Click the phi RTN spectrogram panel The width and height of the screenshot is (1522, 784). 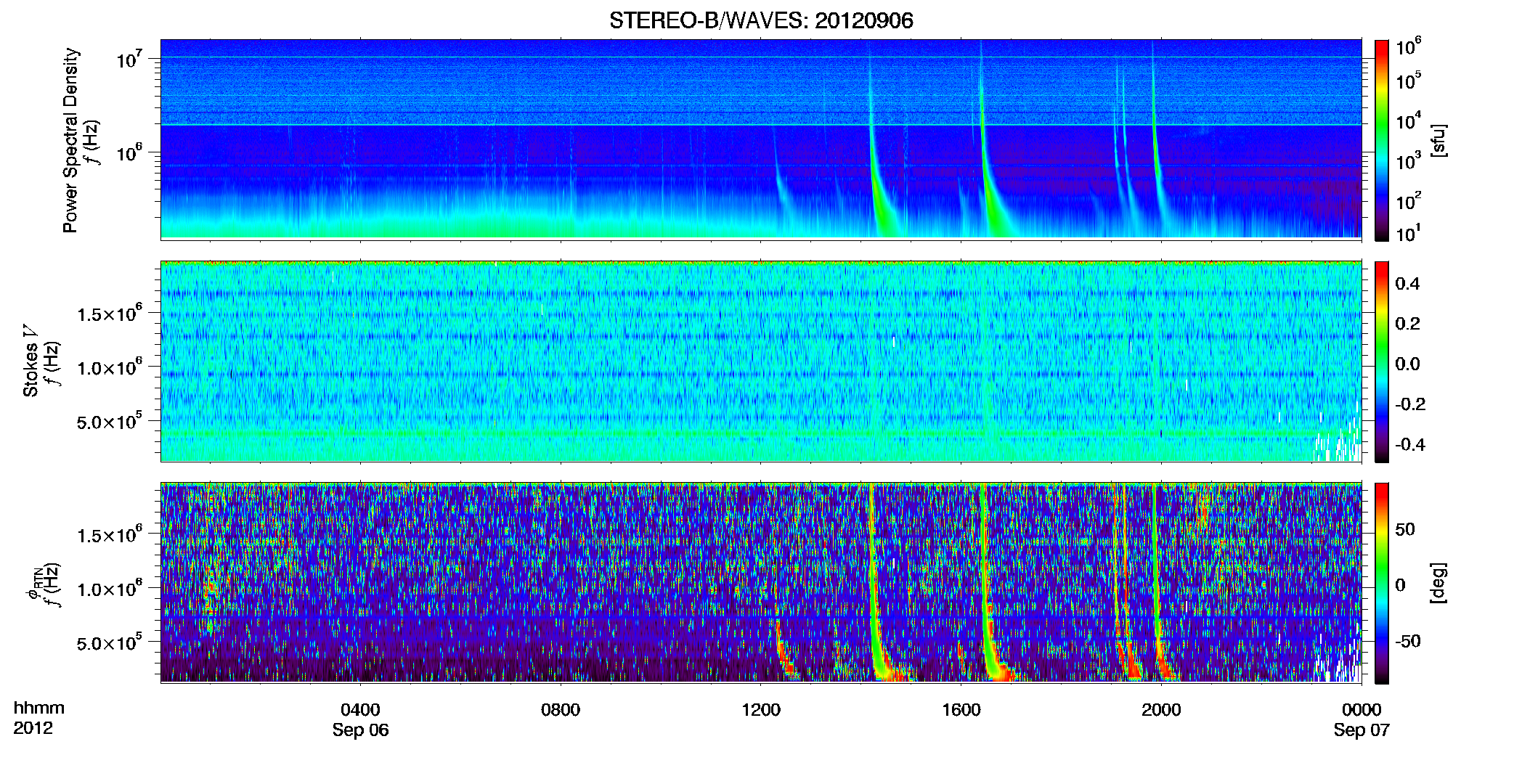coord(761,583)
